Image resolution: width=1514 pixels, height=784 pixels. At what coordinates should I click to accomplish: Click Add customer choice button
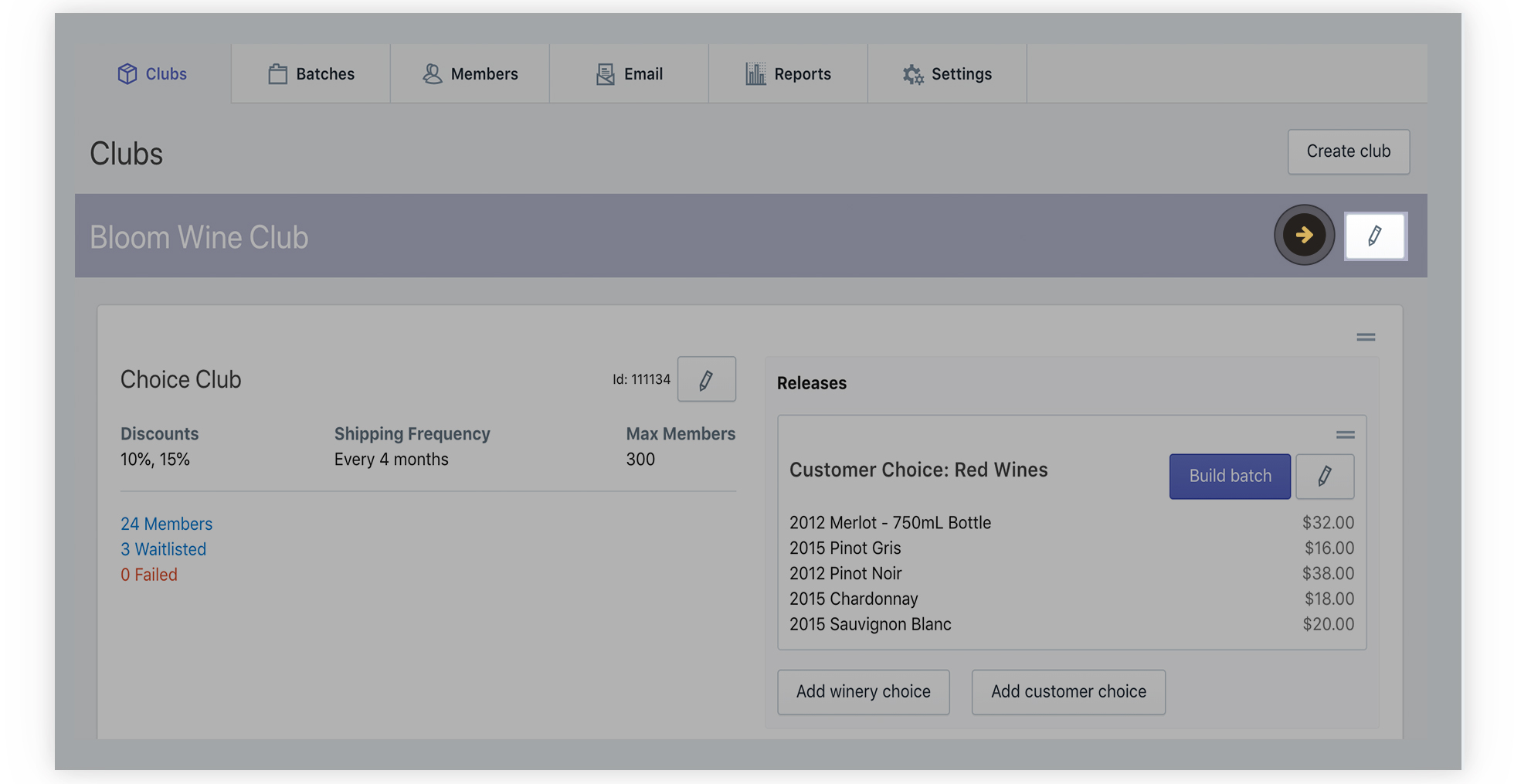coord(1068,691)
